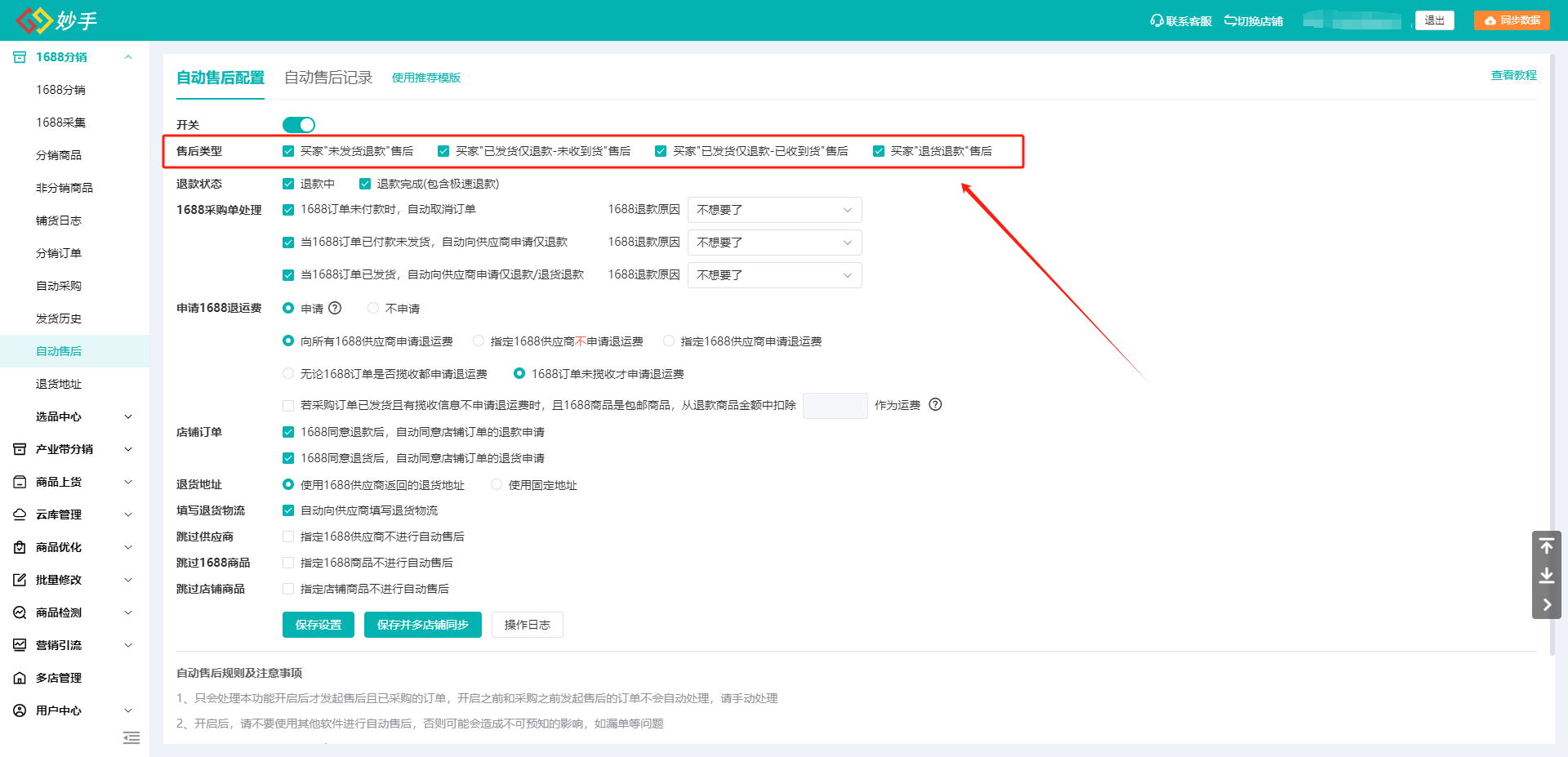
Task: Click the 保存设置 button
Action: tap(318, 625)
